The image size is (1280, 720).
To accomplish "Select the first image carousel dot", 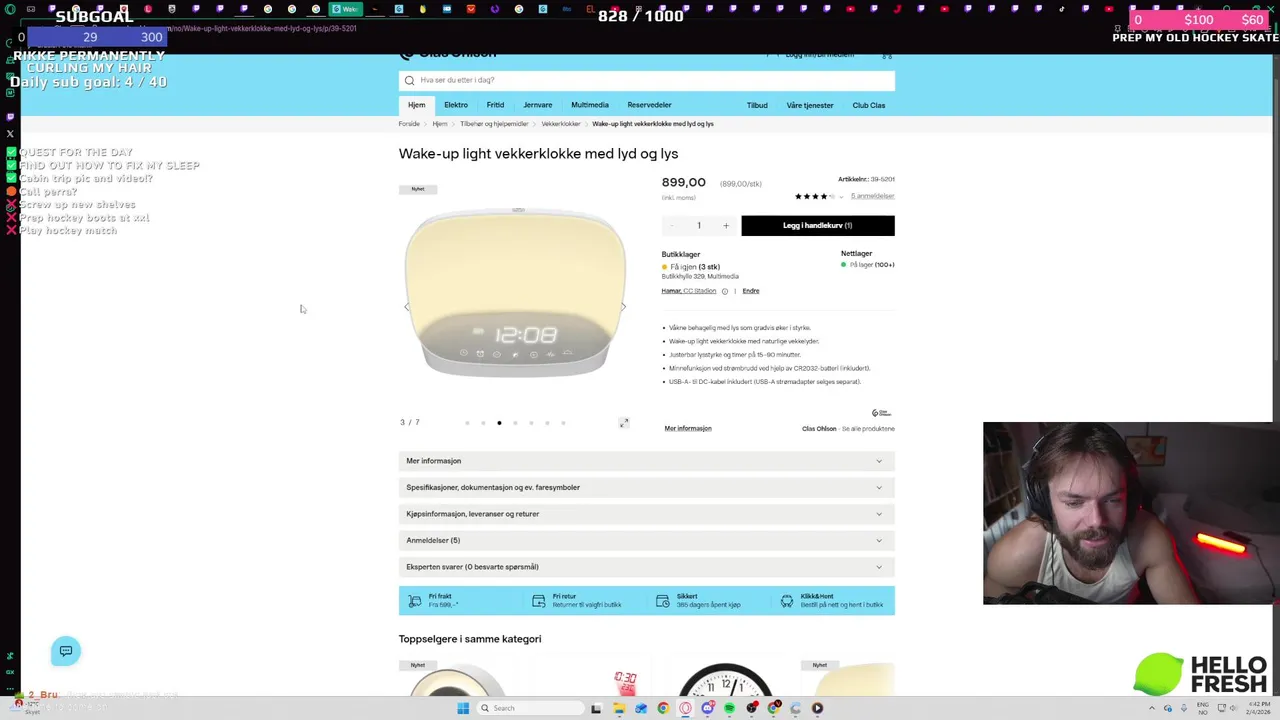I will (467, 423).
